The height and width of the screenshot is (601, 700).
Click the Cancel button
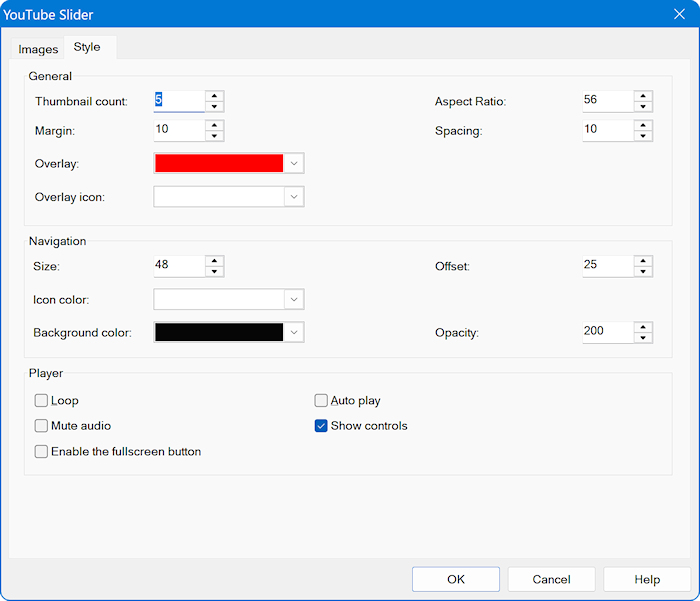[x=551, y=579]
